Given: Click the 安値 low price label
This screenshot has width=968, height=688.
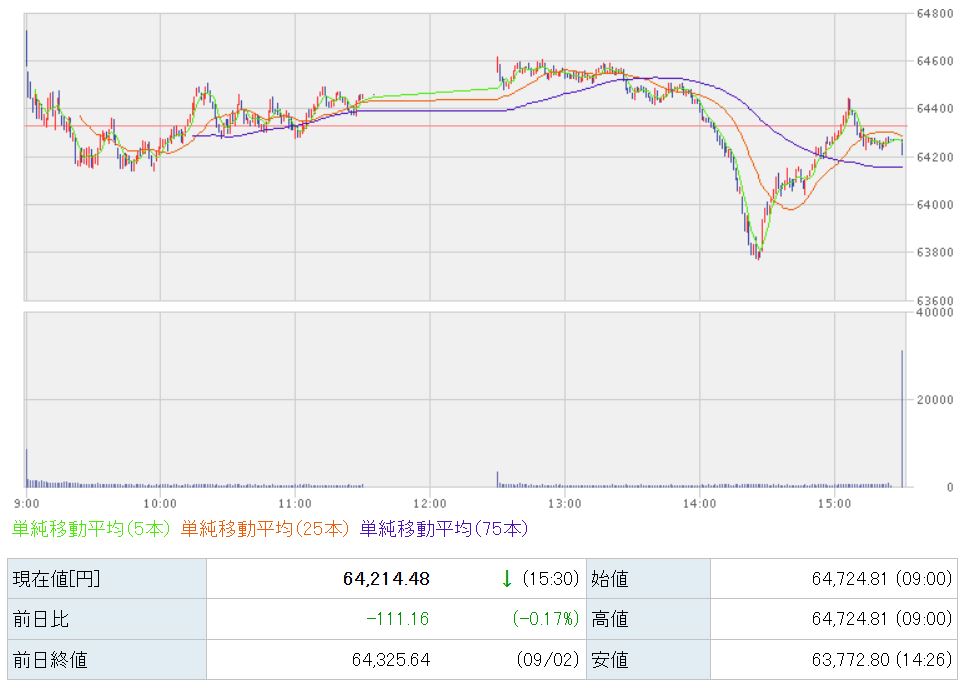Looking at the screenshot, I should click(610, 660).
